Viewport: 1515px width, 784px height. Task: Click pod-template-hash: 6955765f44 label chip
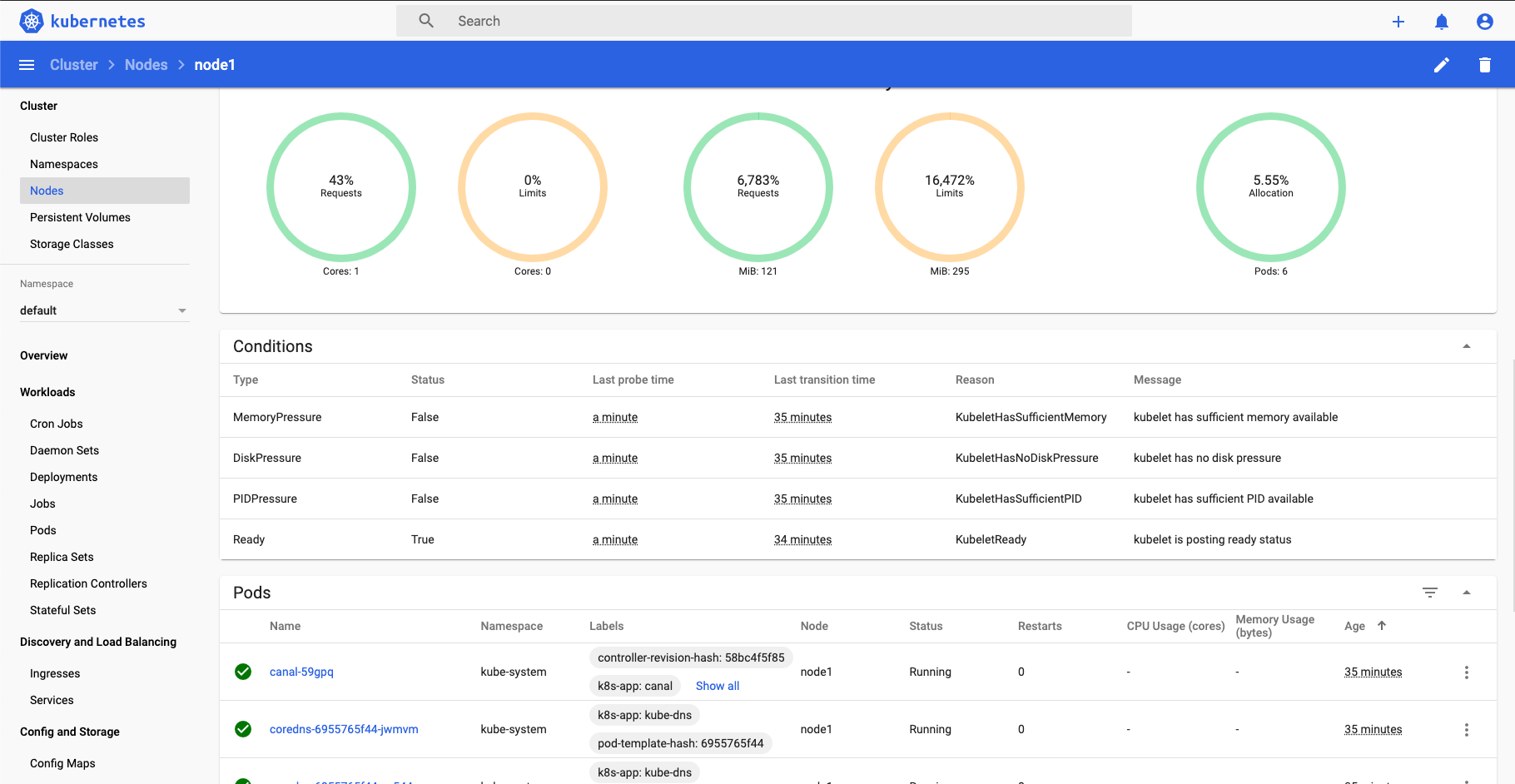pos(681,743)
